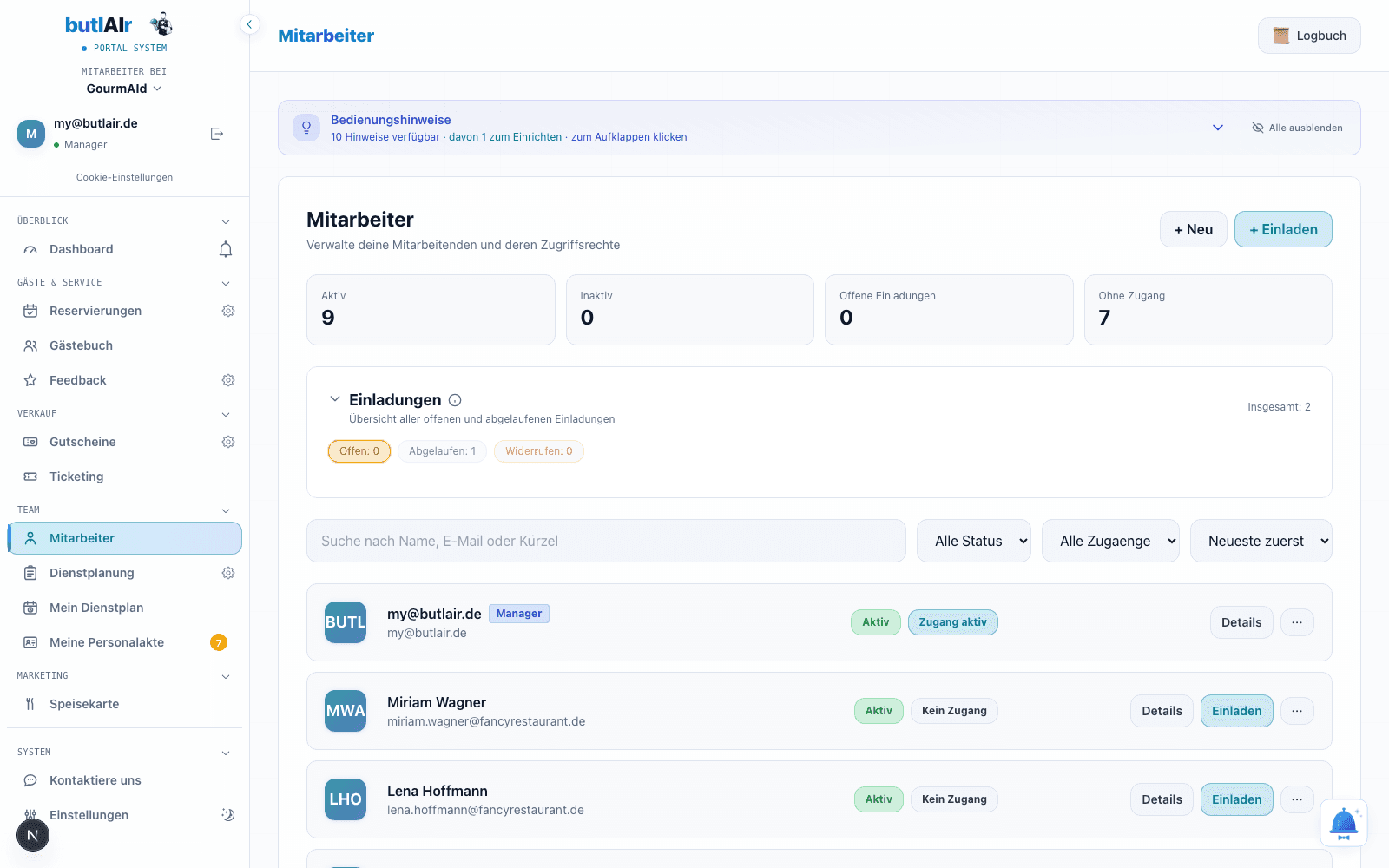1389x868 pixels.
Task: Collapse the Gäste & Service section
Action: click(x=226, y=283)
